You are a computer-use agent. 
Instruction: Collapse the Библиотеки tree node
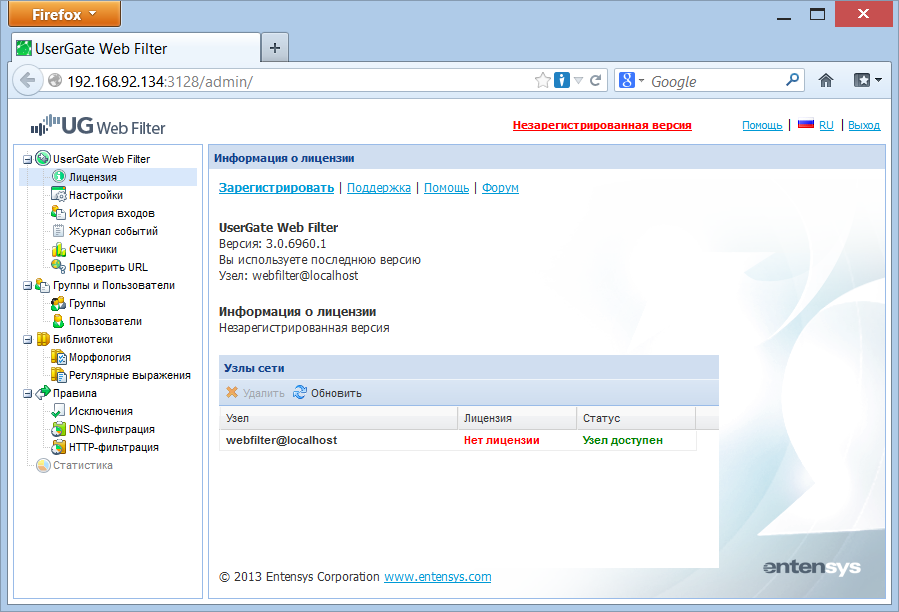click(27, 339)
